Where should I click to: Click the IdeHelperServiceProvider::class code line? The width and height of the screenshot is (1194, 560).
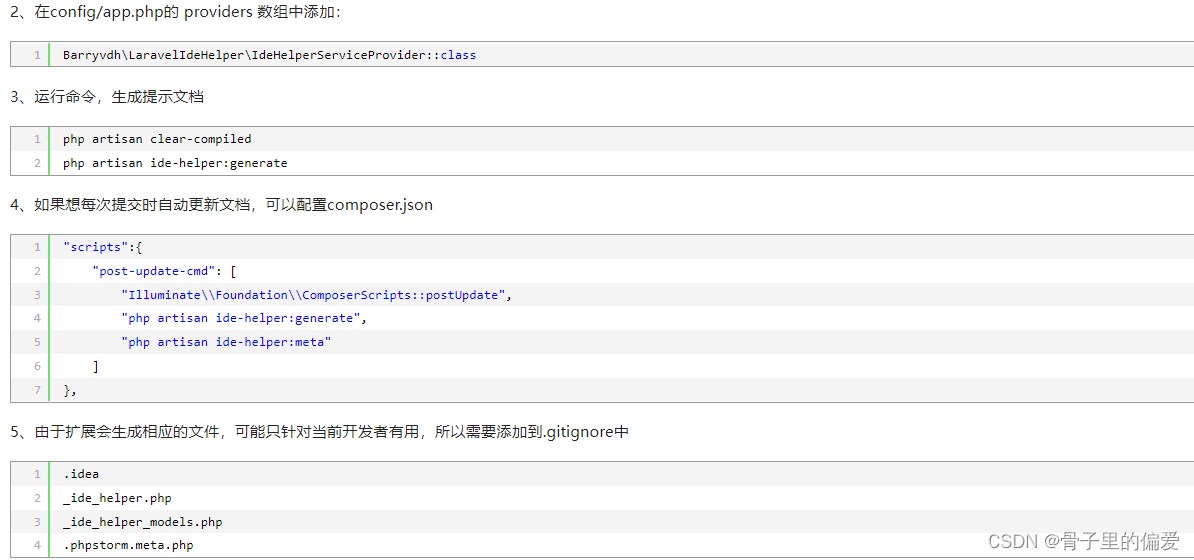(270, 55)
